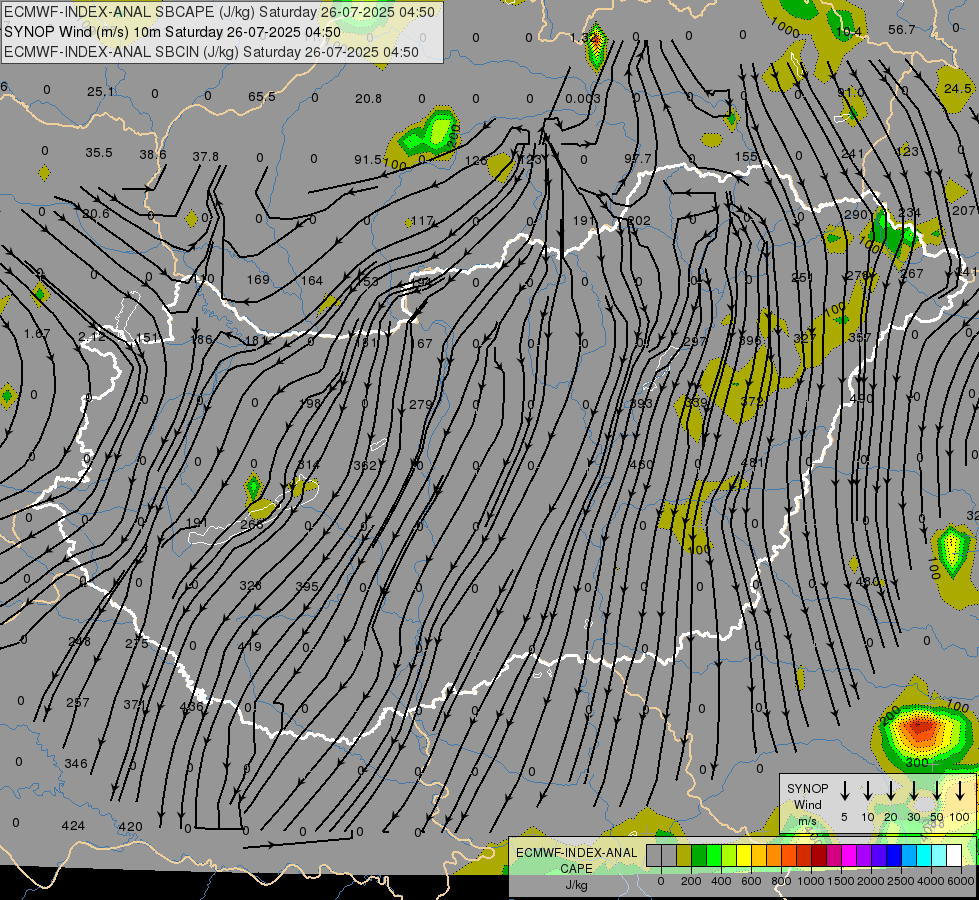Click the map value 395
The height and width of the screenshot is (900, 979).
point(307,586)
